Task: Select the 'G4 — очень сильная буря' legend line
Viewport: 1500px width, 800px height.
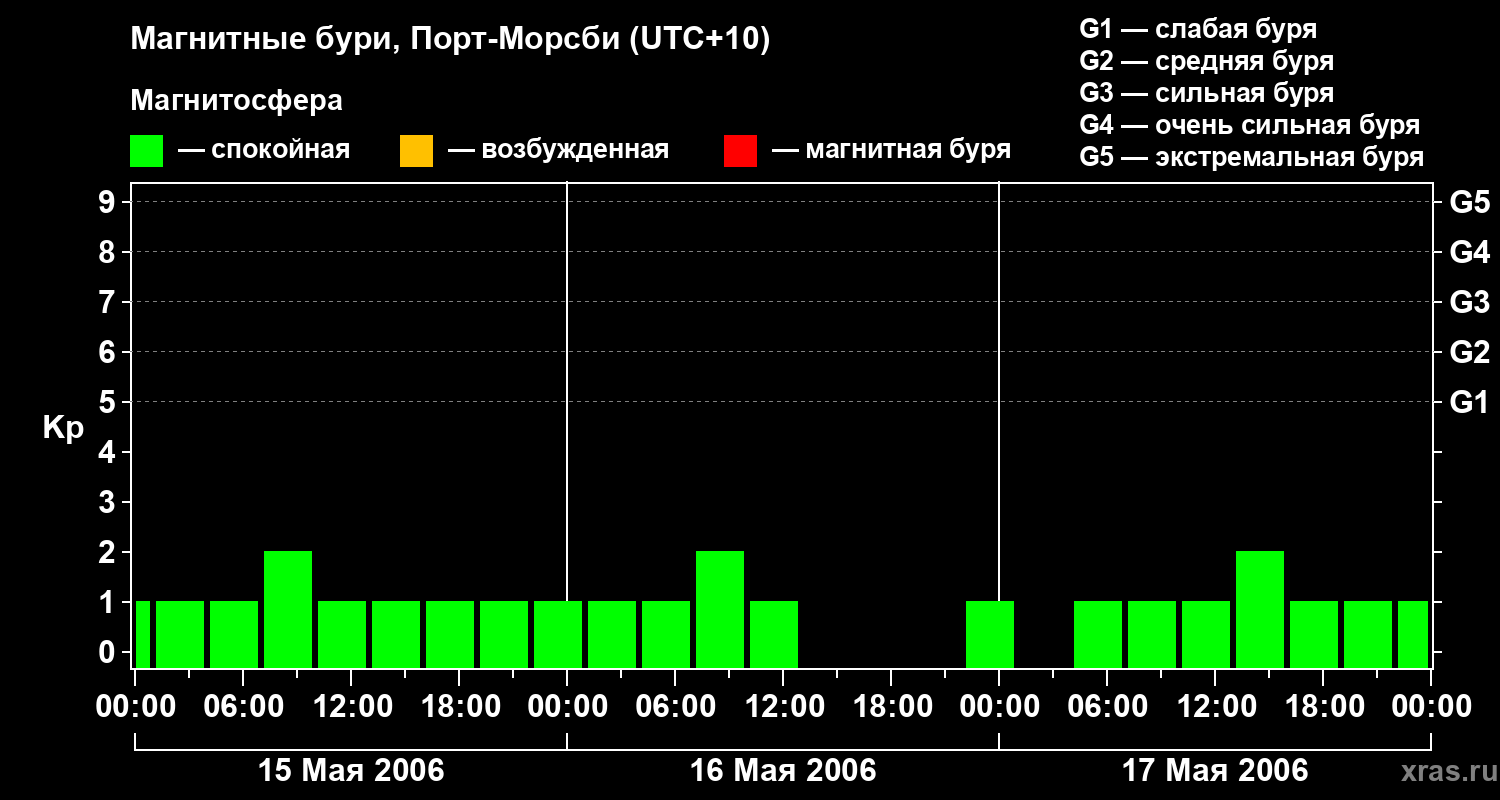Action: (x=1250, y=125)
